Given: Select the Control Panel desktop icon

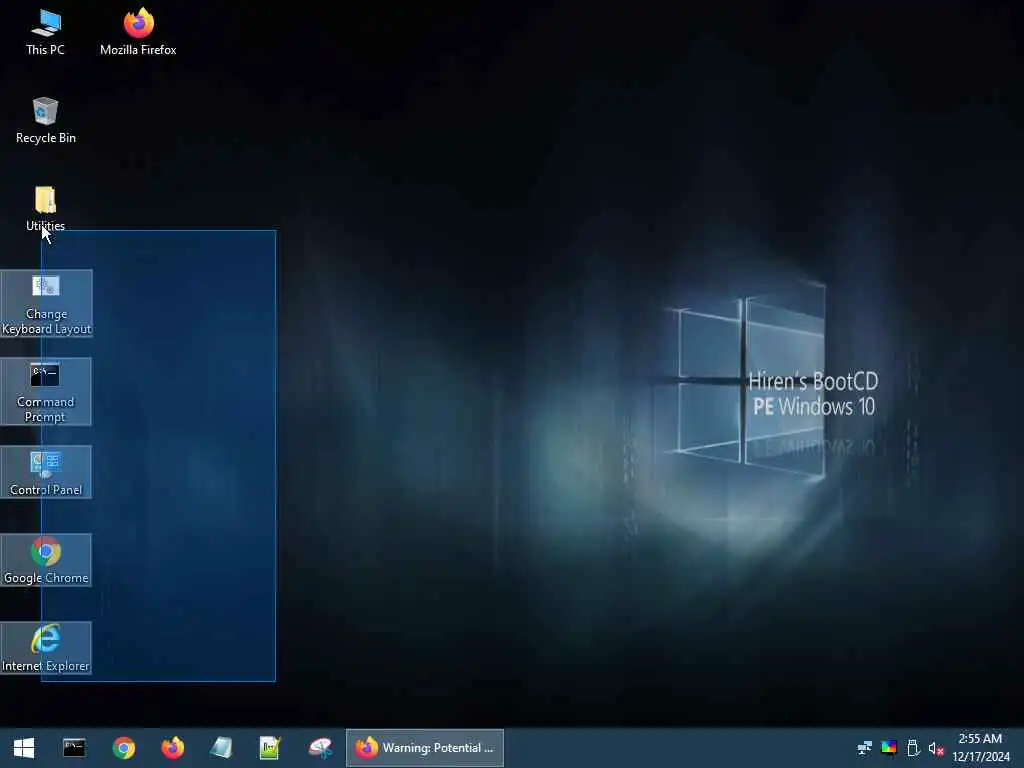Looking at the screenshot, I should (x=46, y=472).
